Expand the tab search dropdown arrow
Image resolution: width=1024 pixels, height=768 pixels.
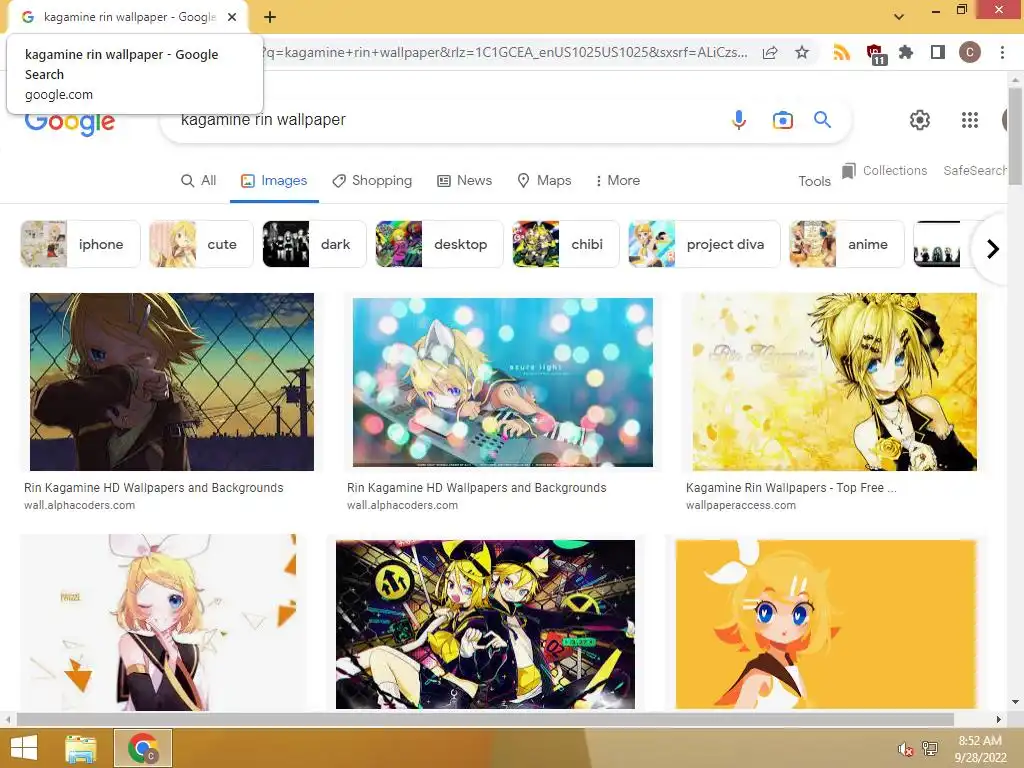click(x=899, y=17)
